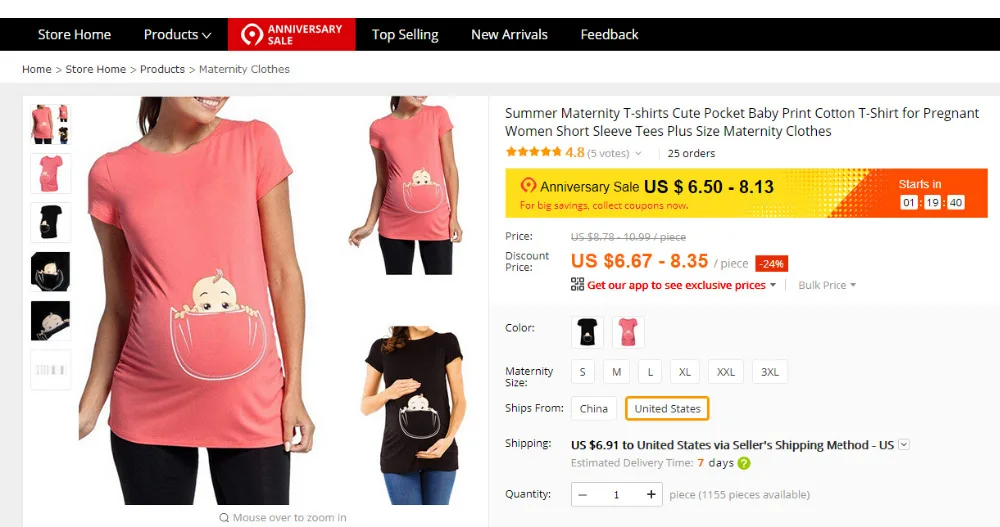Select the United States shipping origin

pyautogui.click(x=667, y=408)
